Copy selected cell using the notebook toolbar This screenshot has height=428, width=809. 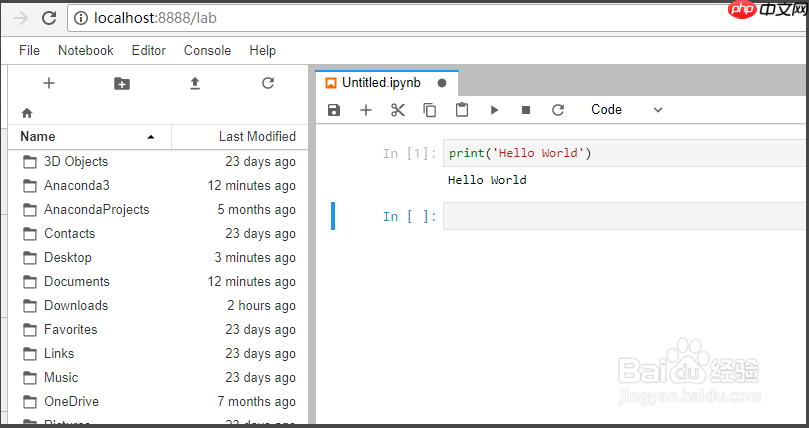tap(430, 110)
